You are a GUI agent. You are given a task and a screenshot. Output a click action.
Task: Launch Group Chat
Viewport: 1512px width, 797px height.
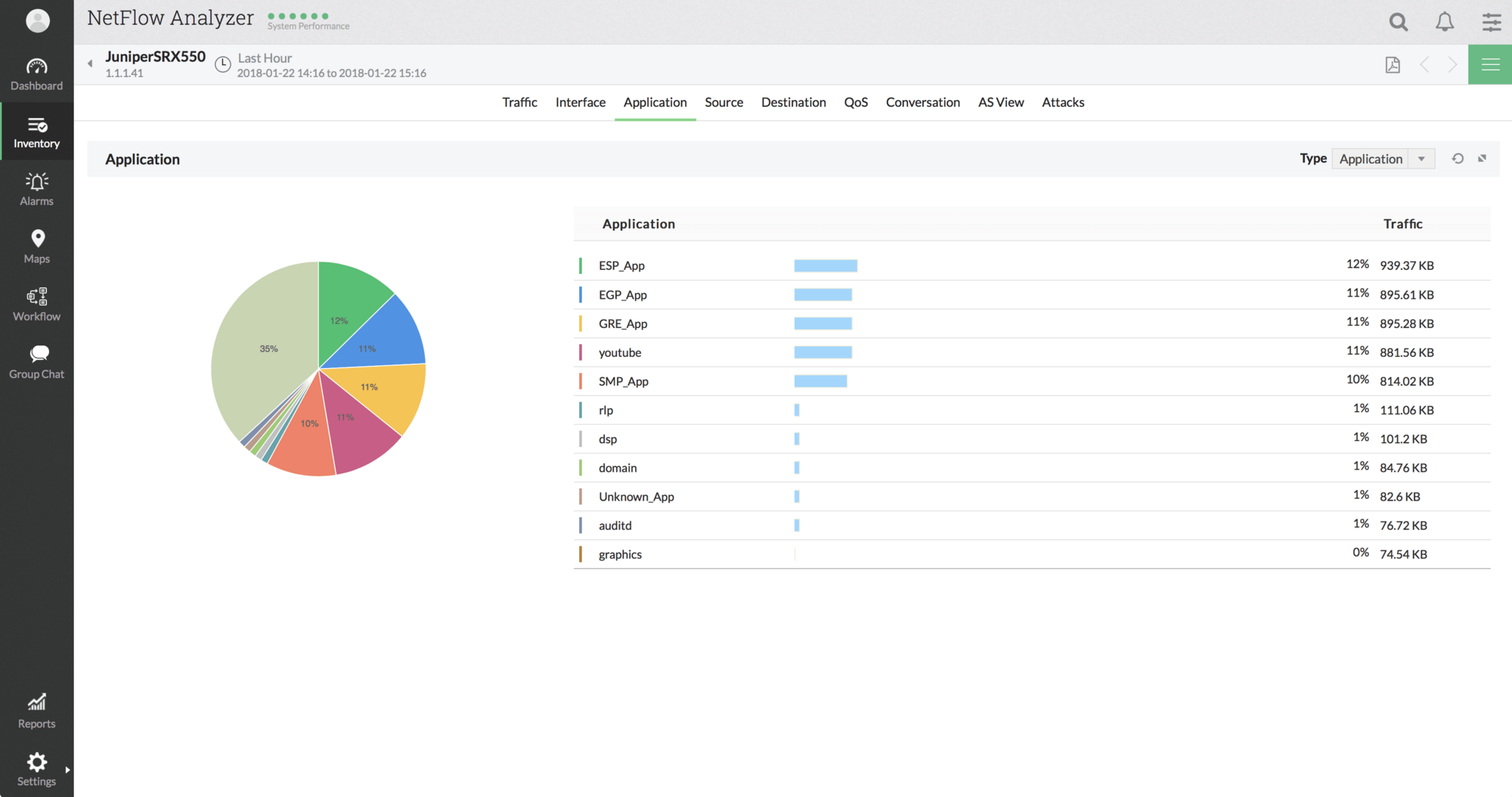pyautogui.click(x=36, y=361)
